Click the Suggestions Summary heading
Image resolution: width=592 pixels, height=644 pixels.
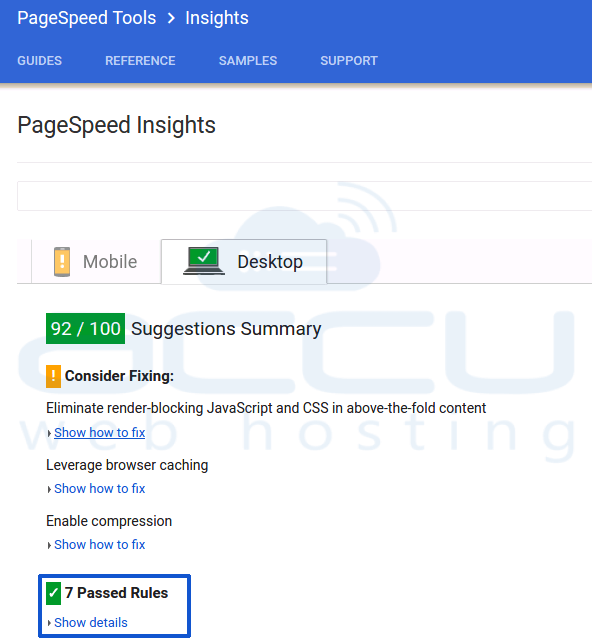click(226, 329)
